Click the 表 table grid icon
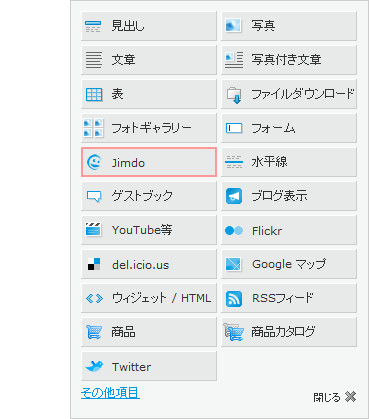This screenshot has width=369, height=419. coord(94,95)
